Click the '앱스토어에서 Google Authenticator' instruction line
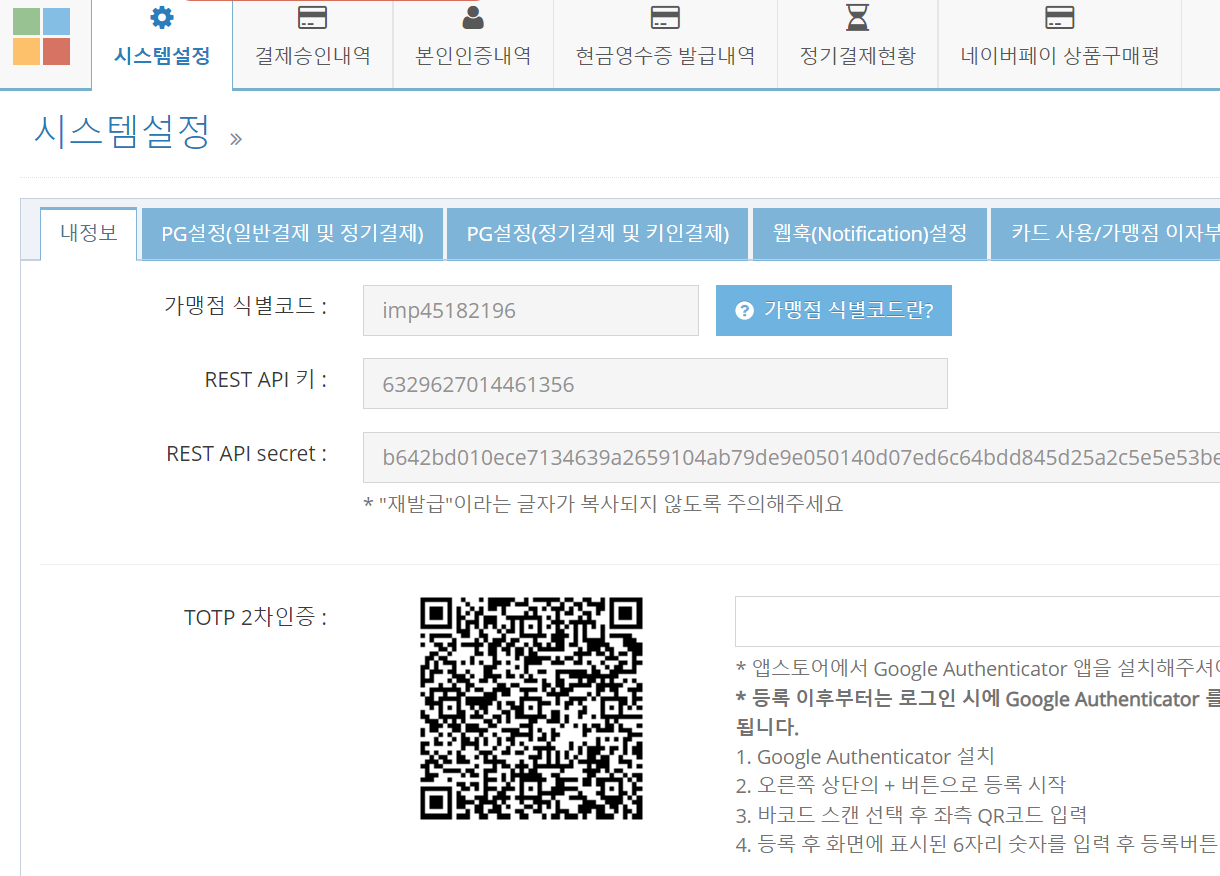The width and height of the screenshot is (1220, 876). [977, 669]
